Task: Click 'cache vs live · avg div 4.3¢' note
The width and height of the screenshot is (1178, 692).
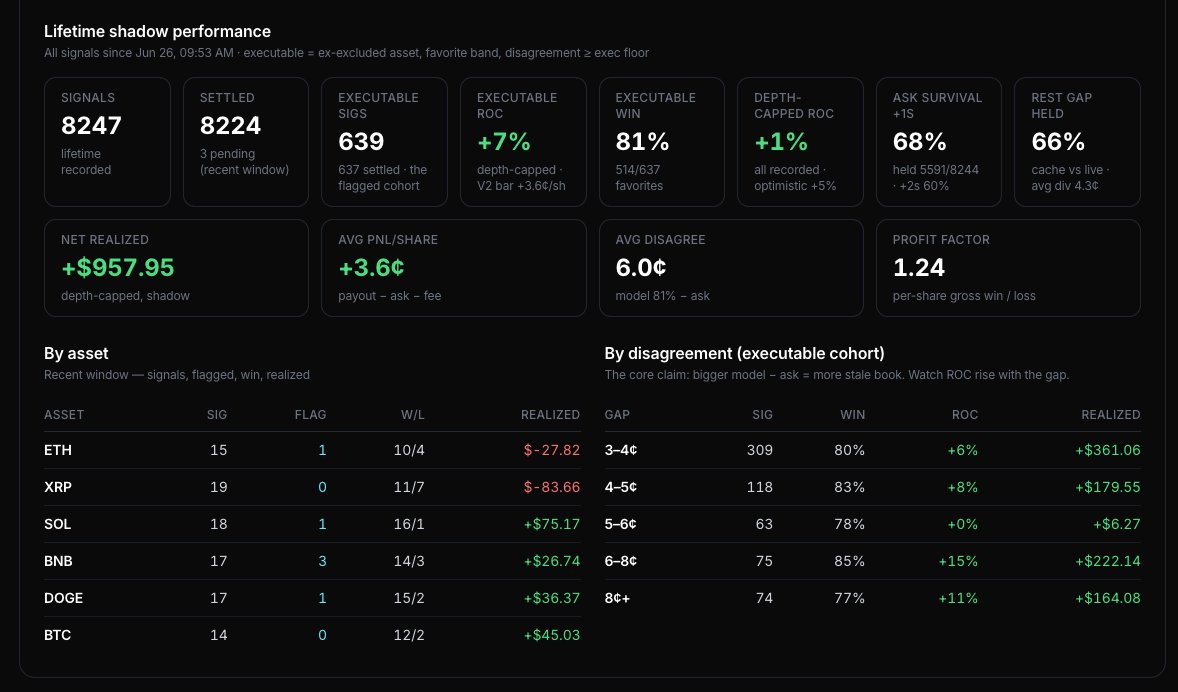Action: pos(1070,178)
